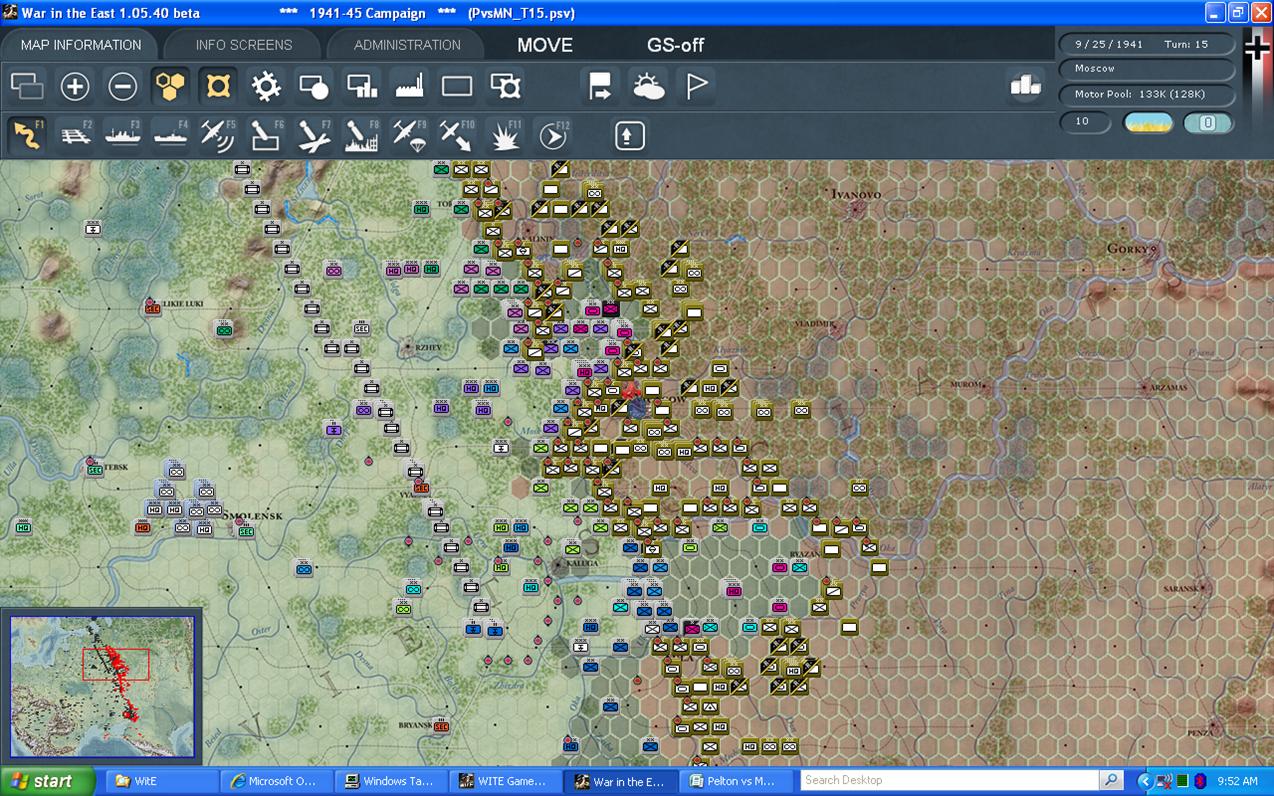Click the GS-off indicator
1274x796 pixels.
point(675,45)
